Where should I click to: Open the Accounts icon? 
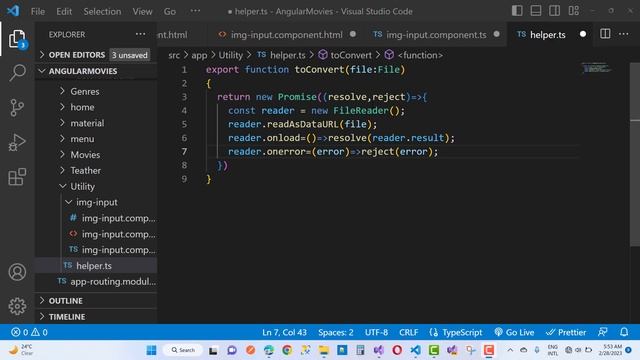pos(17,272)
